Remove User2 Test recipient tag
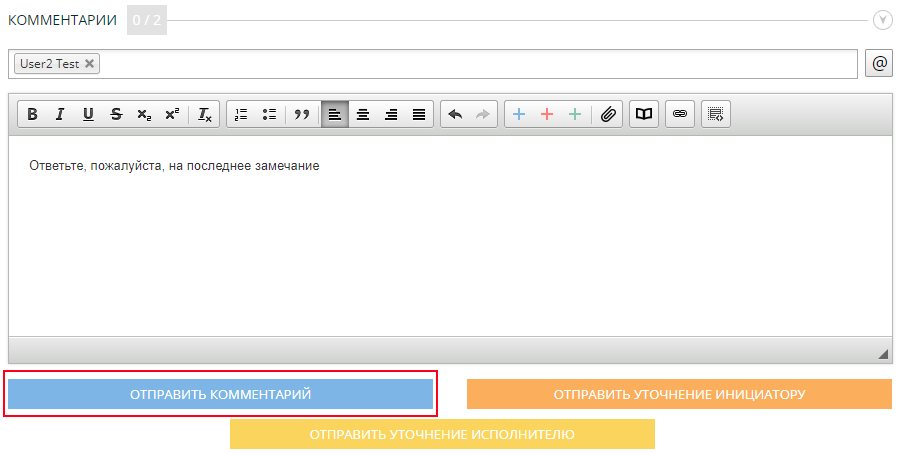This screenshot has height=453, width=901. click(90, 64)
